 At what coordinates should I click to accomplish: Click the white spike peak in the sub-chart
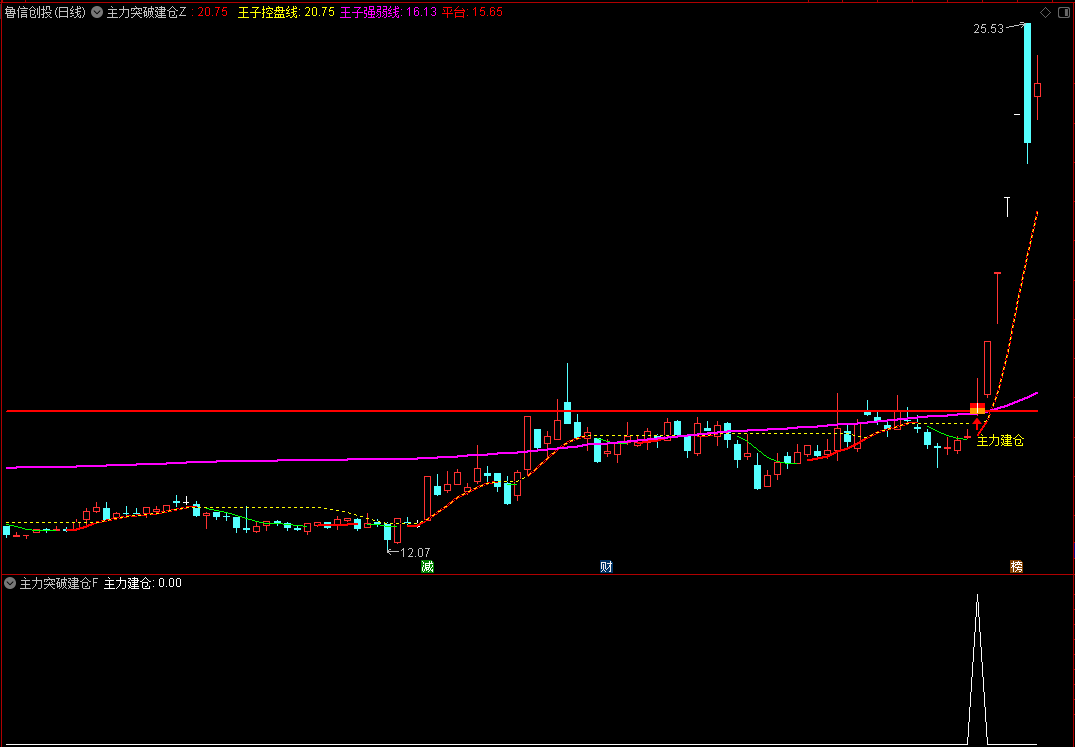(977, 598)
